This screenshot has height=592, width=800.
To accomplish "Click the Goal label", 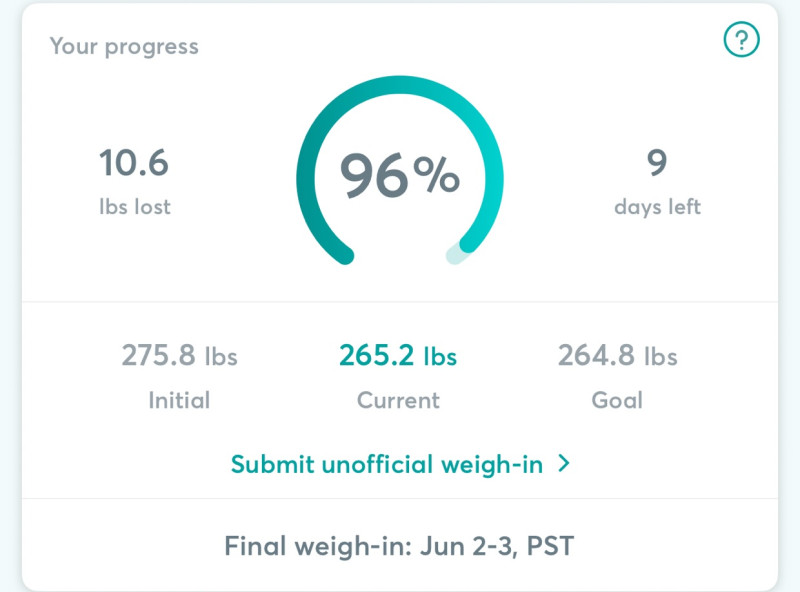I will [617, 400].
